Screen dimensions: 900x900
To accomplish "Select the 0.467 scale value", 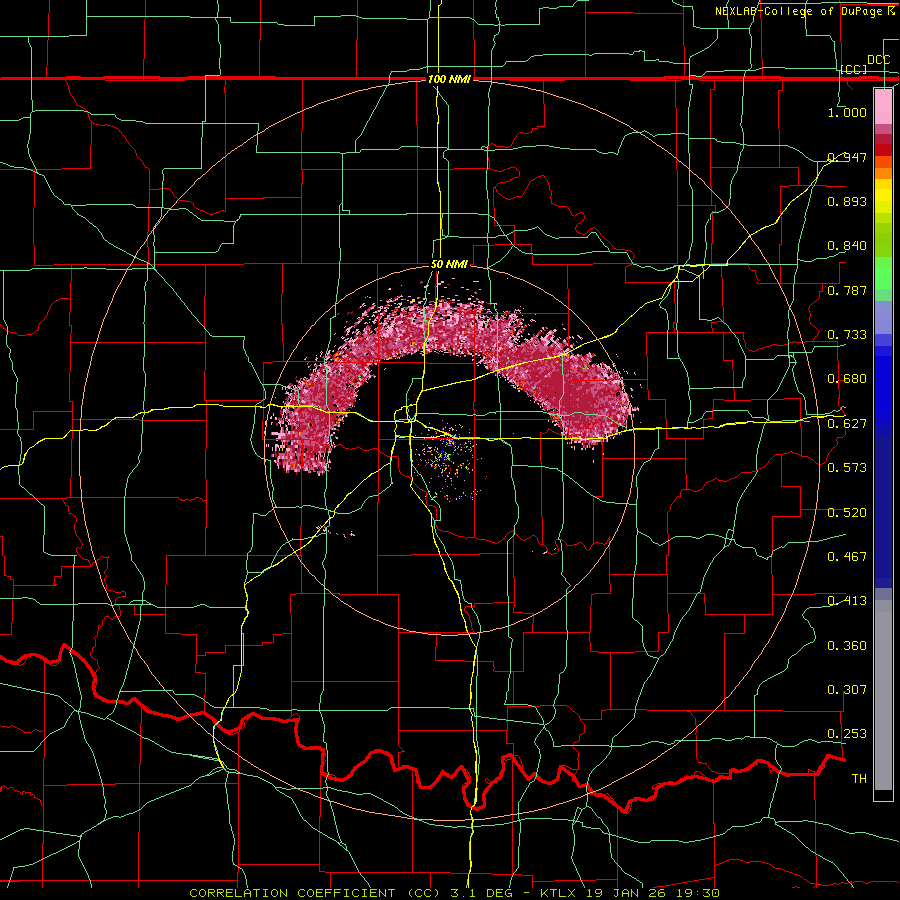I will coord(847,557).
